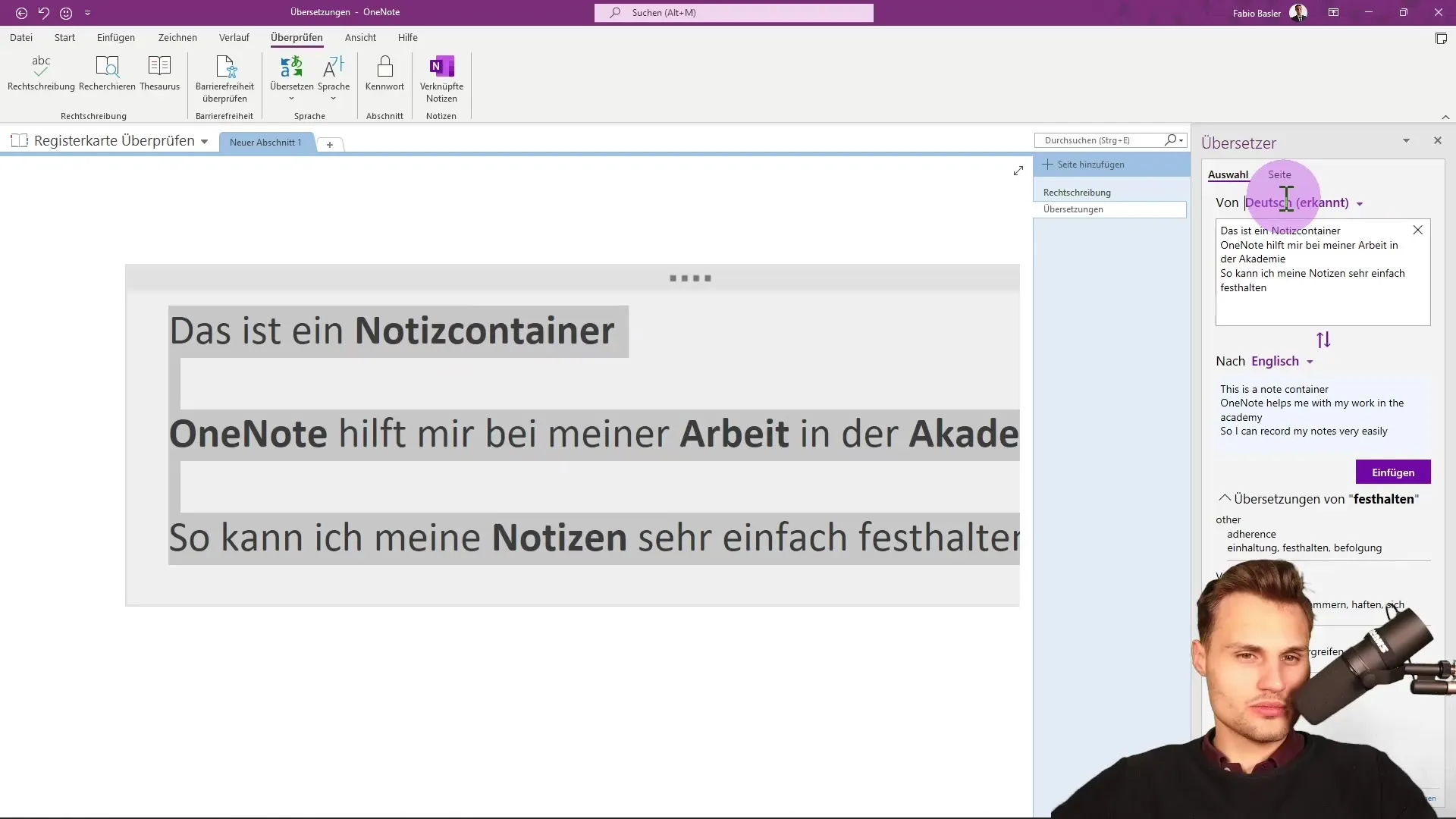Open Verknüpfte Notizen linked notes
1456x819 pixels.
[441, 78]
